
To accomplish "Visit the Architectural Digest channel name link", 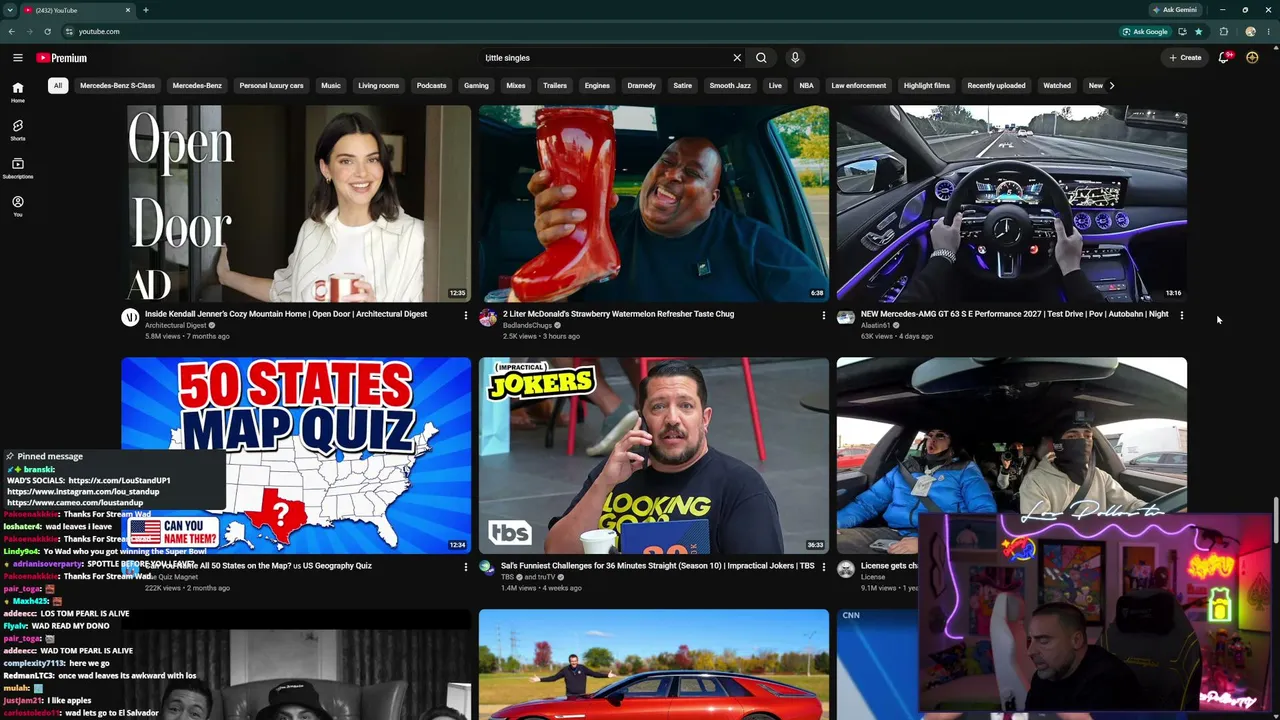I will [175, 325].
